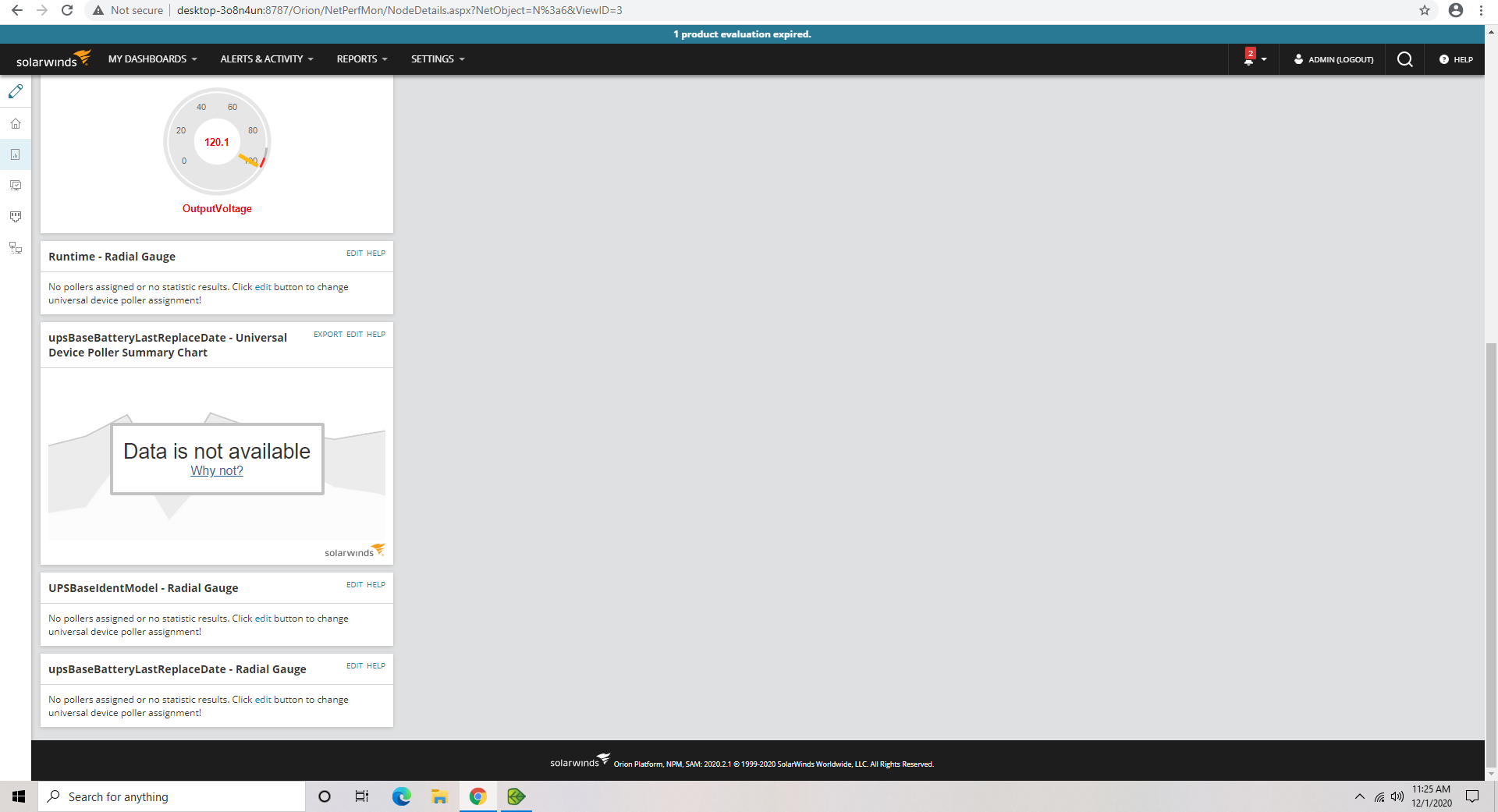
Task: Switch to Chrome on the taskbar
Action: point(477,796)
